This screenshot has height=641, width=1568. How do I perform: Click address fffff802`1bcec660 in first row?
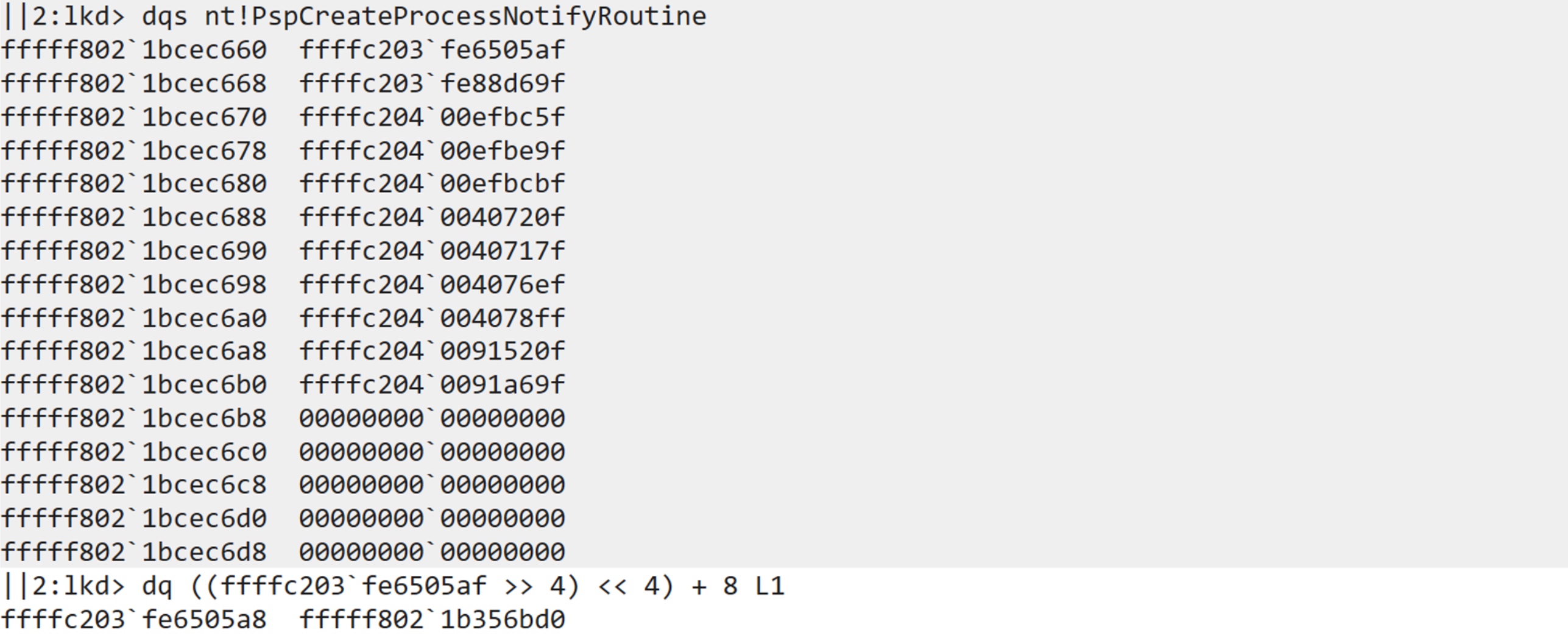[x=134, y=50]
